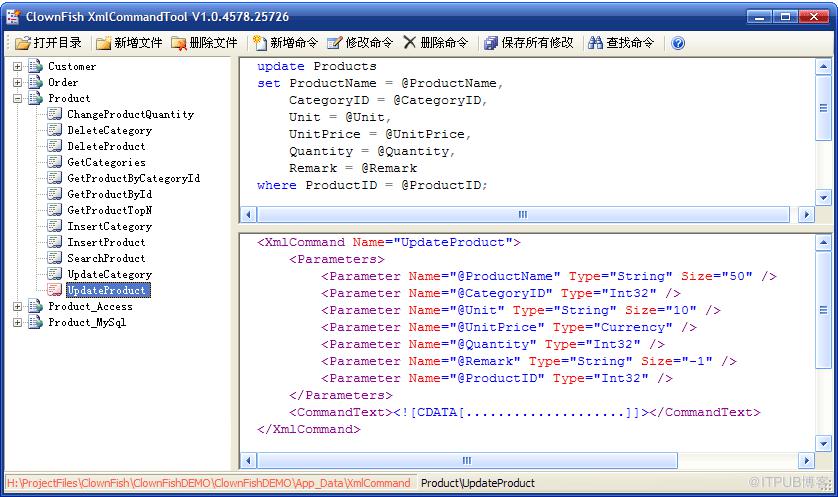Click the SQL editor's horizontal scroll left arrow
Image resolution: width=838 pixels, height=497 pixels.
coord(248,215)
